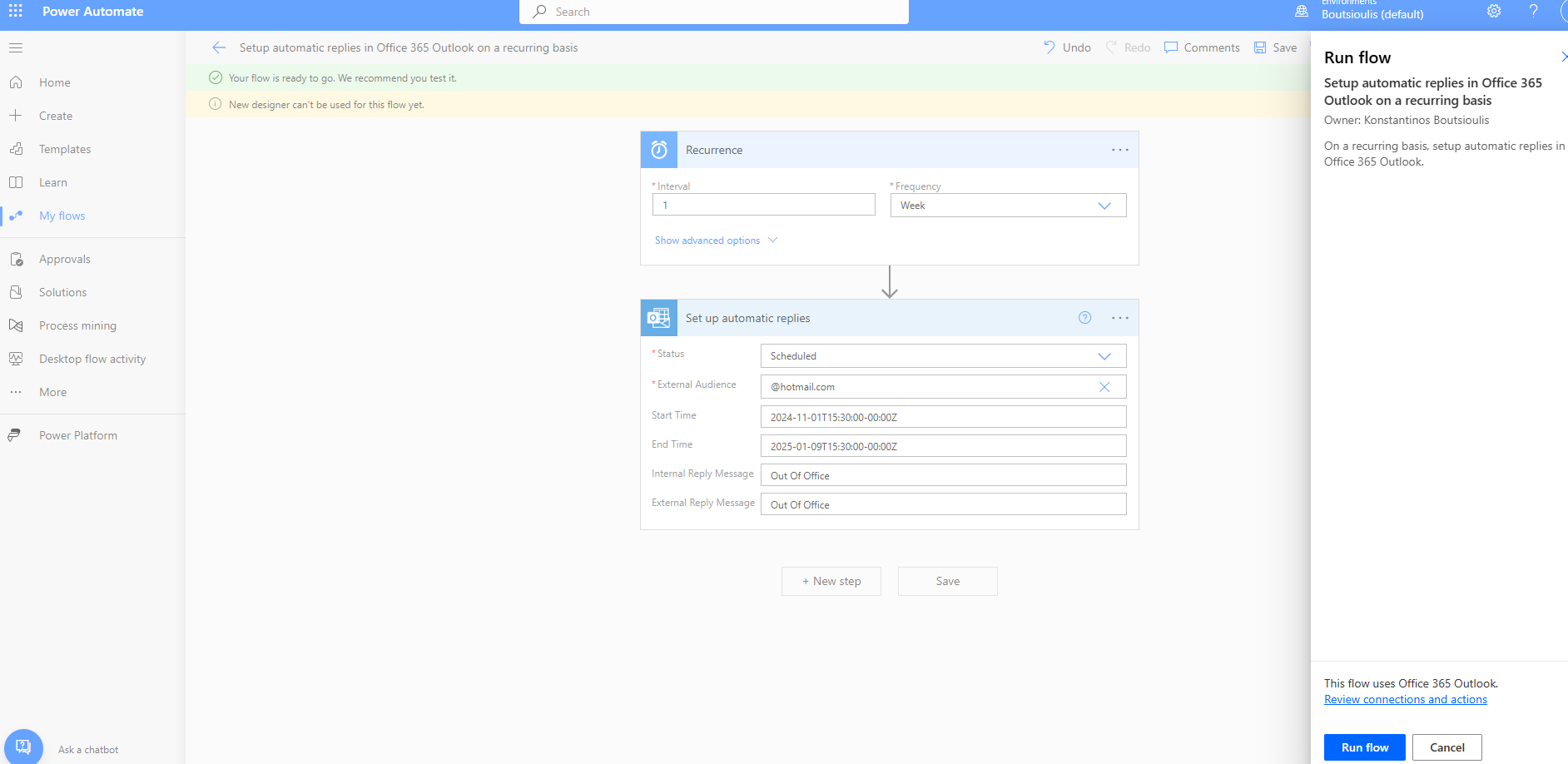Click the Set up automatic replies title
Screen dimensions: 1568x764
click(x=747, y=318)
